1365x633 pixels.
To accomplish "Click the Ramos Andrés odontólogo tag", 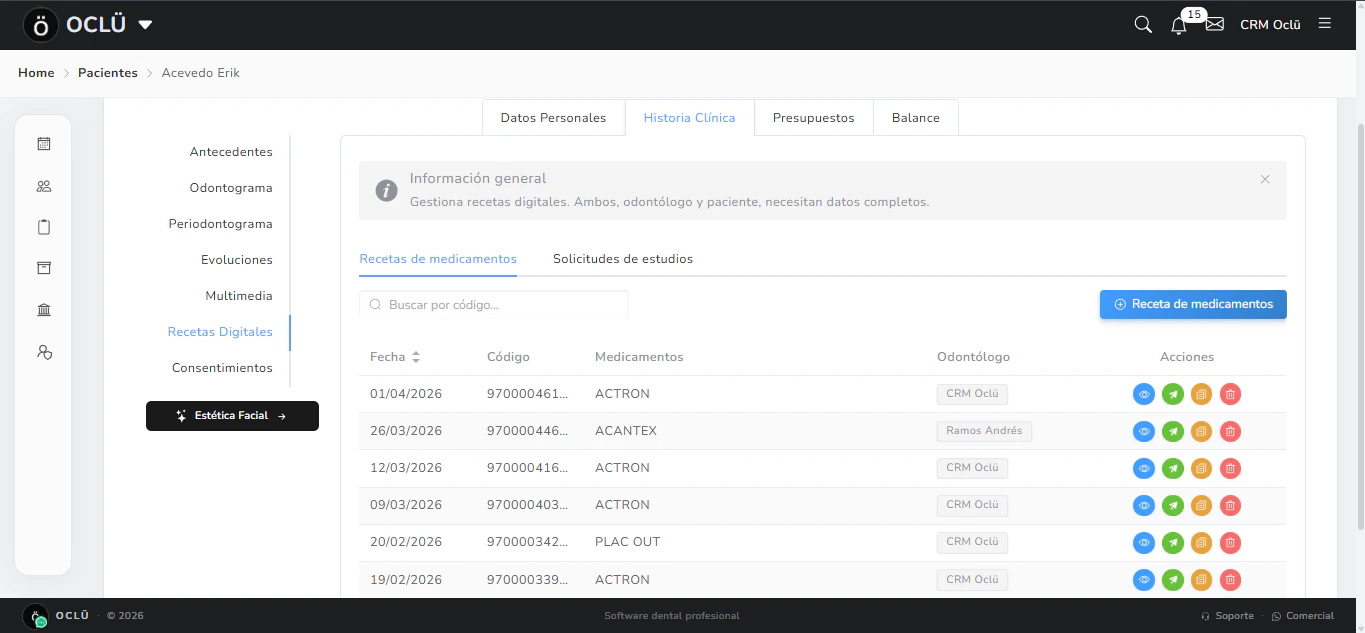I will tap(984, 431).
